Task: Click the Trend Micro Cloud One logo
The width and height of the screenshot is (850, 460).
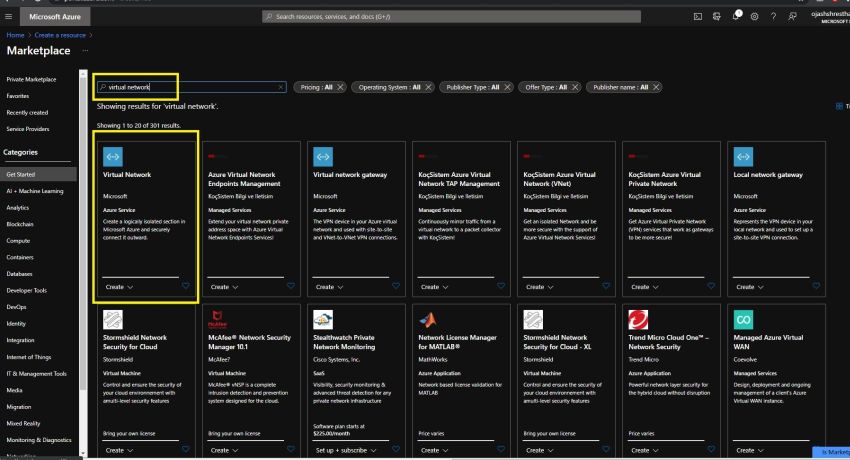Action: pos(638,320)
